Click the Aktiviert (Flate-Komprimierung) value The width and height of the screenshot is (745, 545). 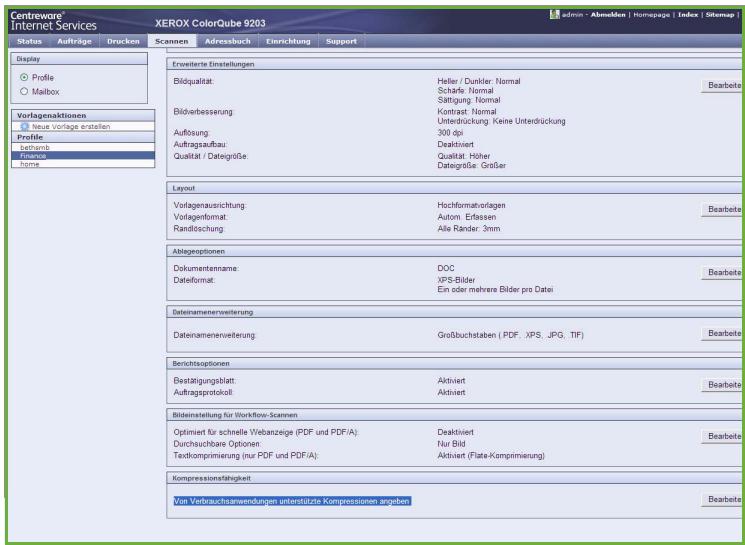491,456
